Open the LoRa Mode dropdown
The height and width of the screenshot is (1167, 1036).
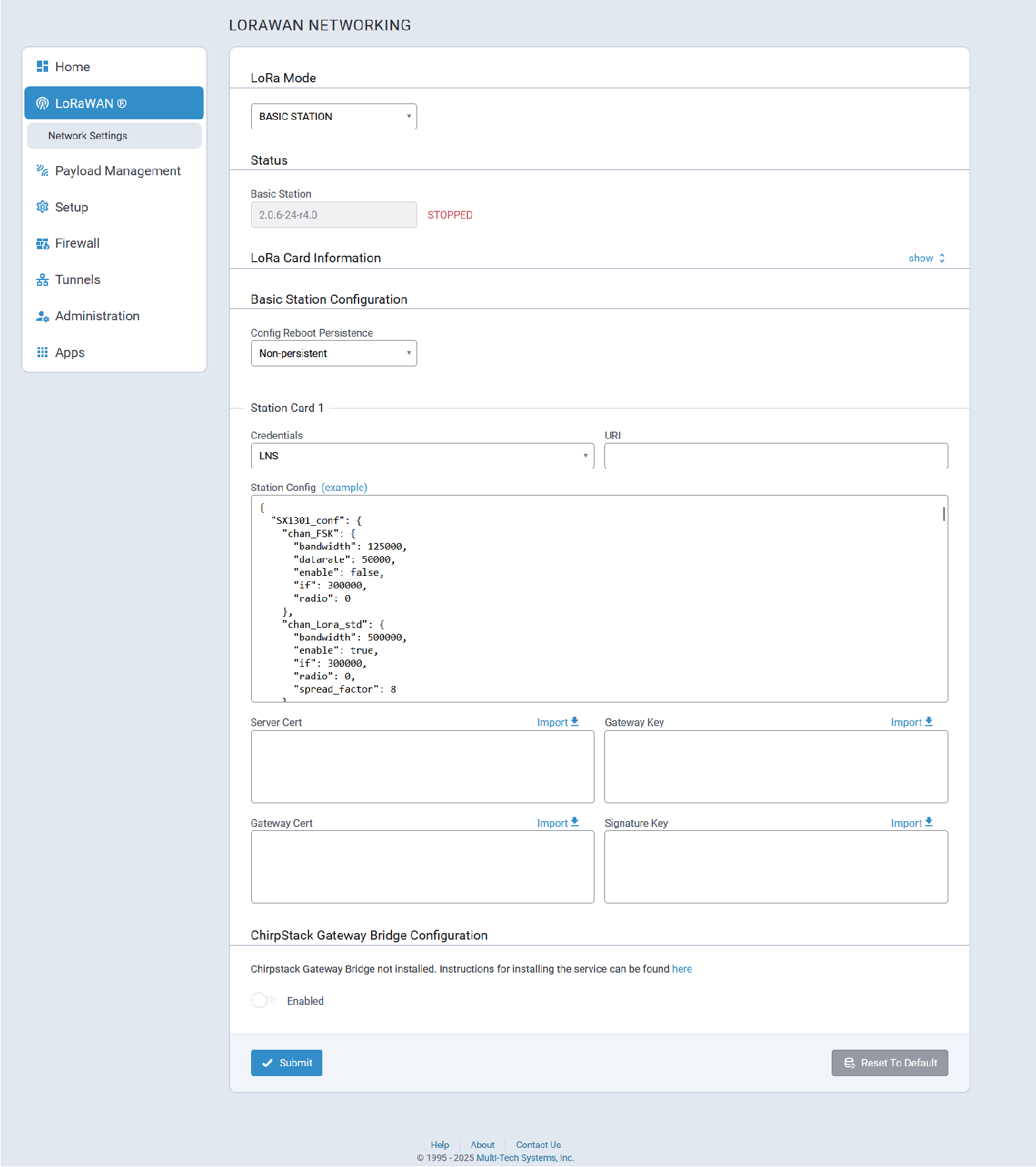point(333,117)
